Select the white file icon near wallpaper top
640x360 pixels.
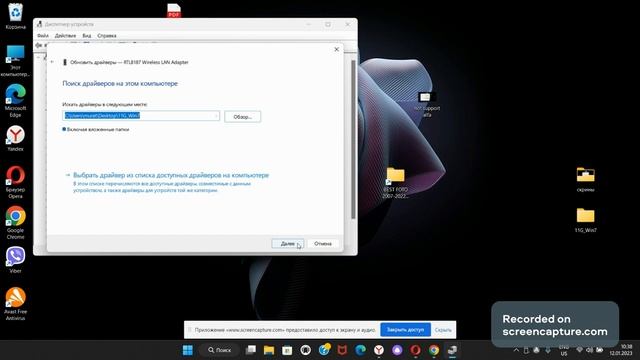click(427, 104)
